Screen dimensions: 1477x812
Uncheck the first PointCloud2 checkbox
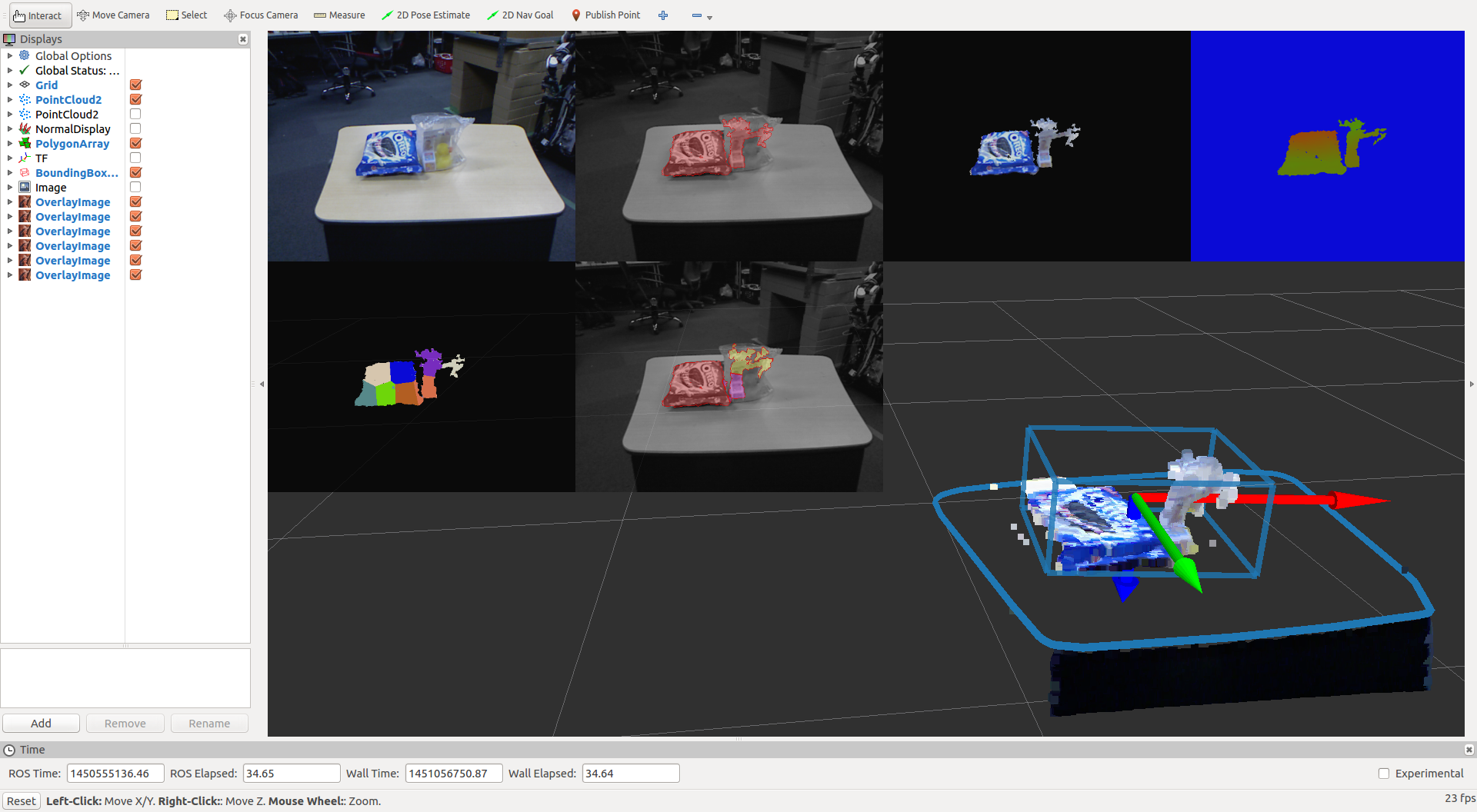pos(135,99)
